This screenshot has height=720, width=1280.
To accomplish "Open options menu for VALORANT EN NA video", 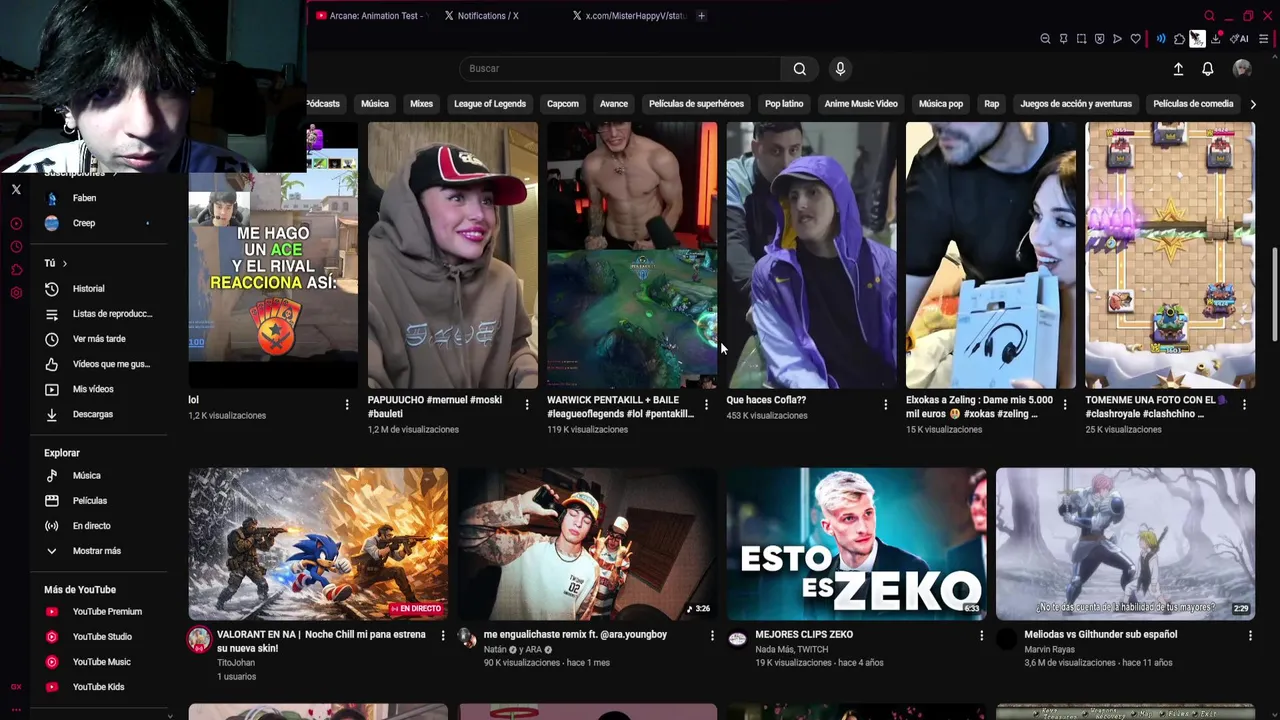I will pos(443,636).
